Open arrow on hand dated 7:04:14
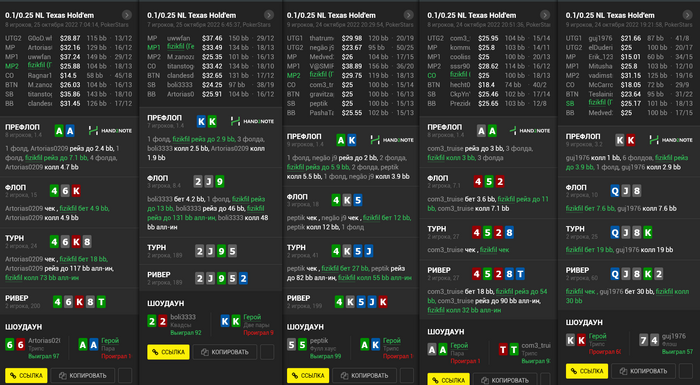700x385 pixels. (127, 15)
